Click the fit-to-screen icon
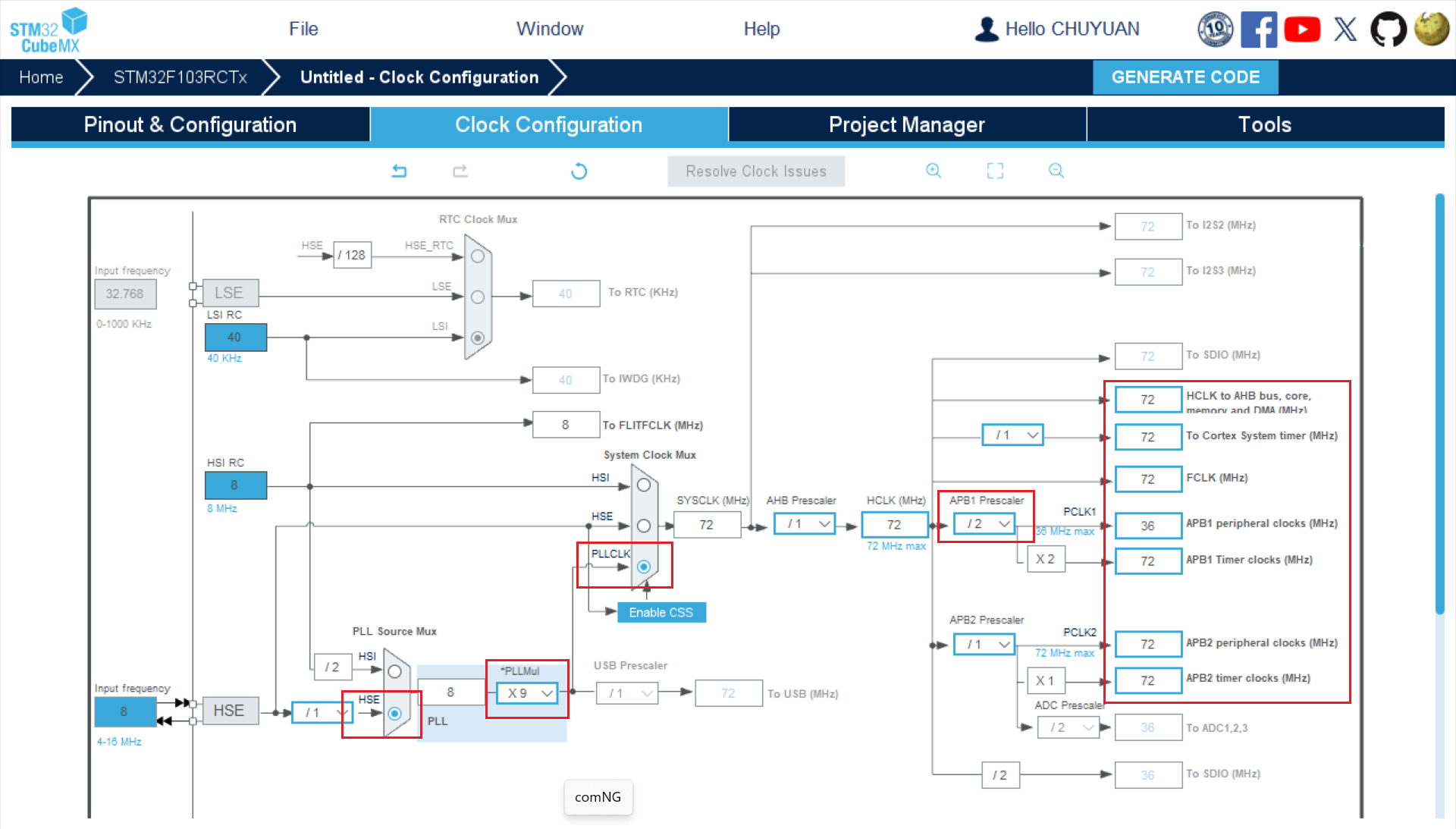Viewport: 1456px width, 829px height. click(995, 171)
